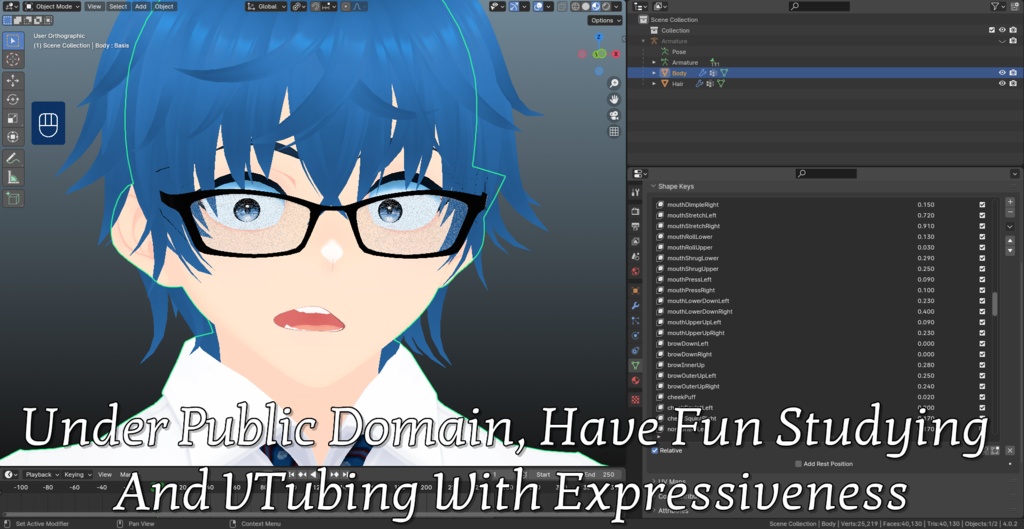The image size is (1024, 529).
Task: Toggle browInnerUp shape key checkbox
Action: click(x=982, y=364)
